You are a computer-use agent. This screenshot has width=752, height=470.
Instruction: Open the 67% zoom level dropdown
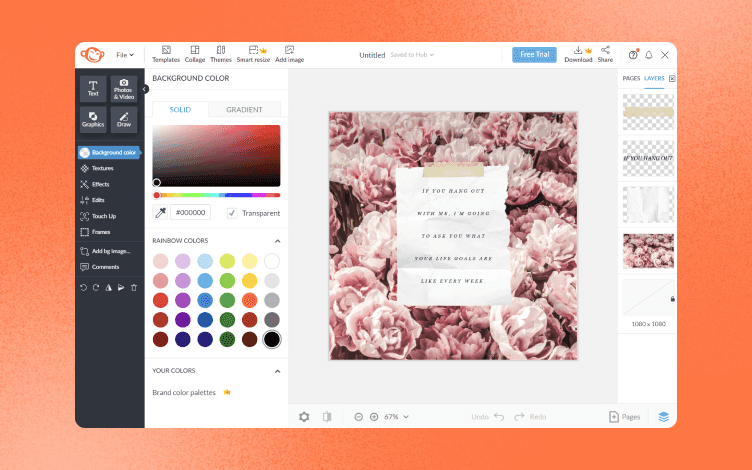[396, 417]
